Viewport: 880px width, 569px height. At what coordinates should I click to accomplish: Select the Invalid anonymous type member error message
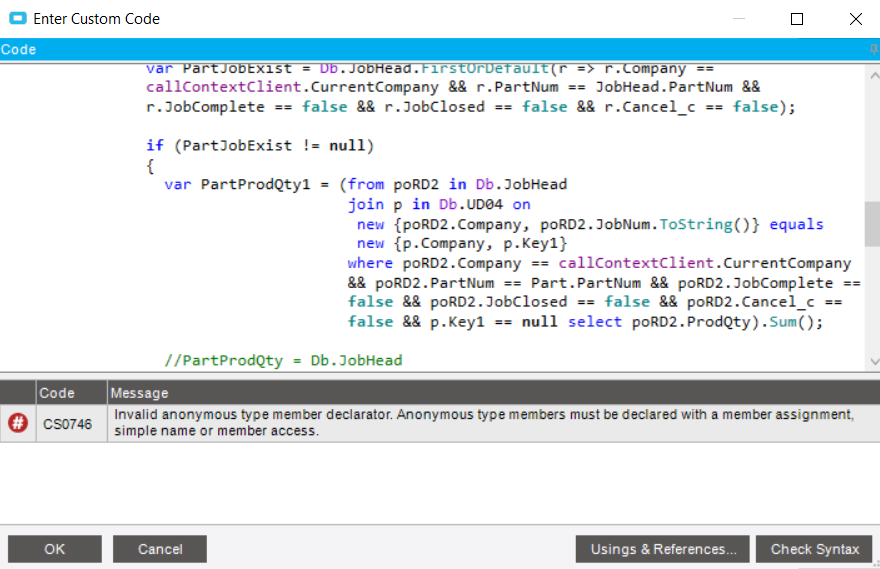[x=484, y=423]
